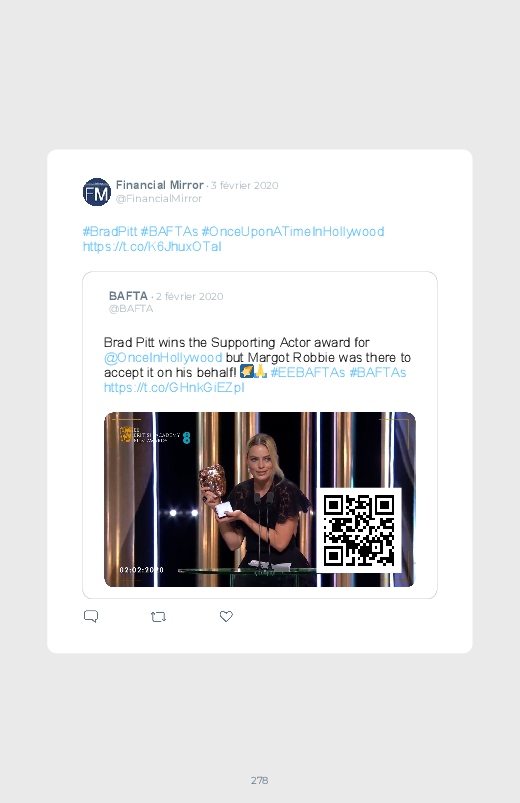Click the QR code on video

pos(359,531)
